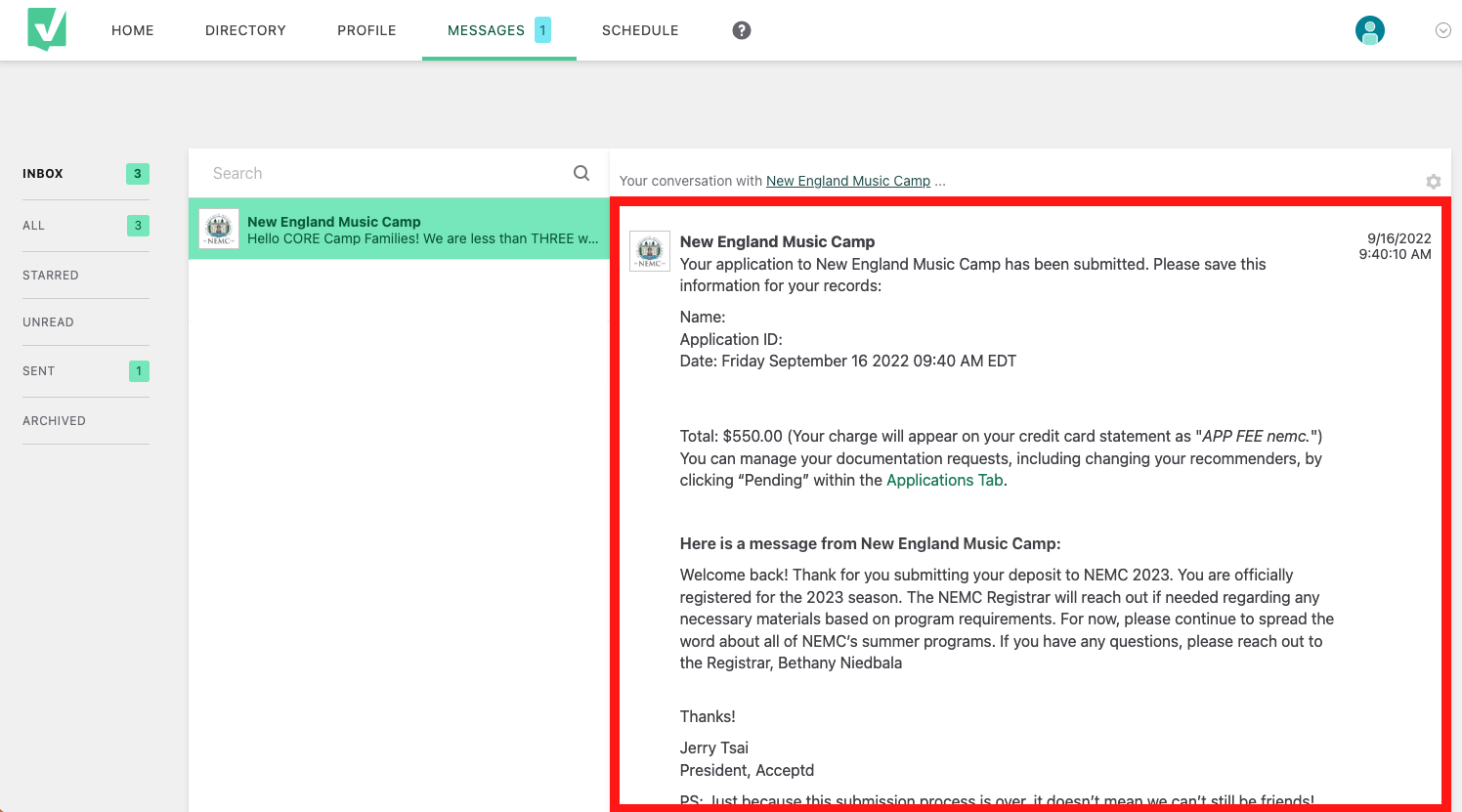Screen dimensions: 1462x812
Task: Open the help question mark icon
Action: (742, 30)
